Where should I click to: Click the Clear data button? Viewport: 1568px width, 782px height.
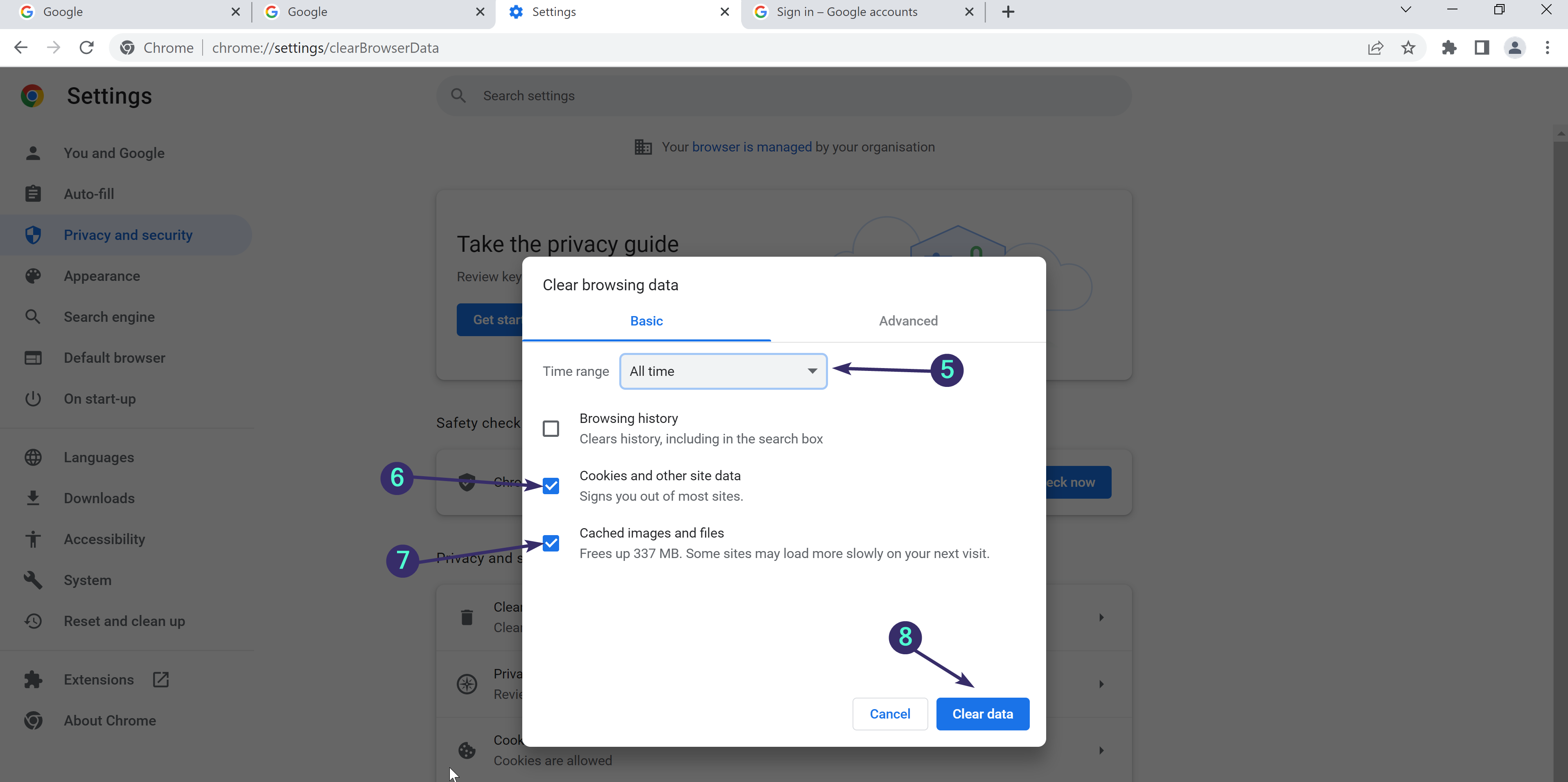click(x=982, y=713)
